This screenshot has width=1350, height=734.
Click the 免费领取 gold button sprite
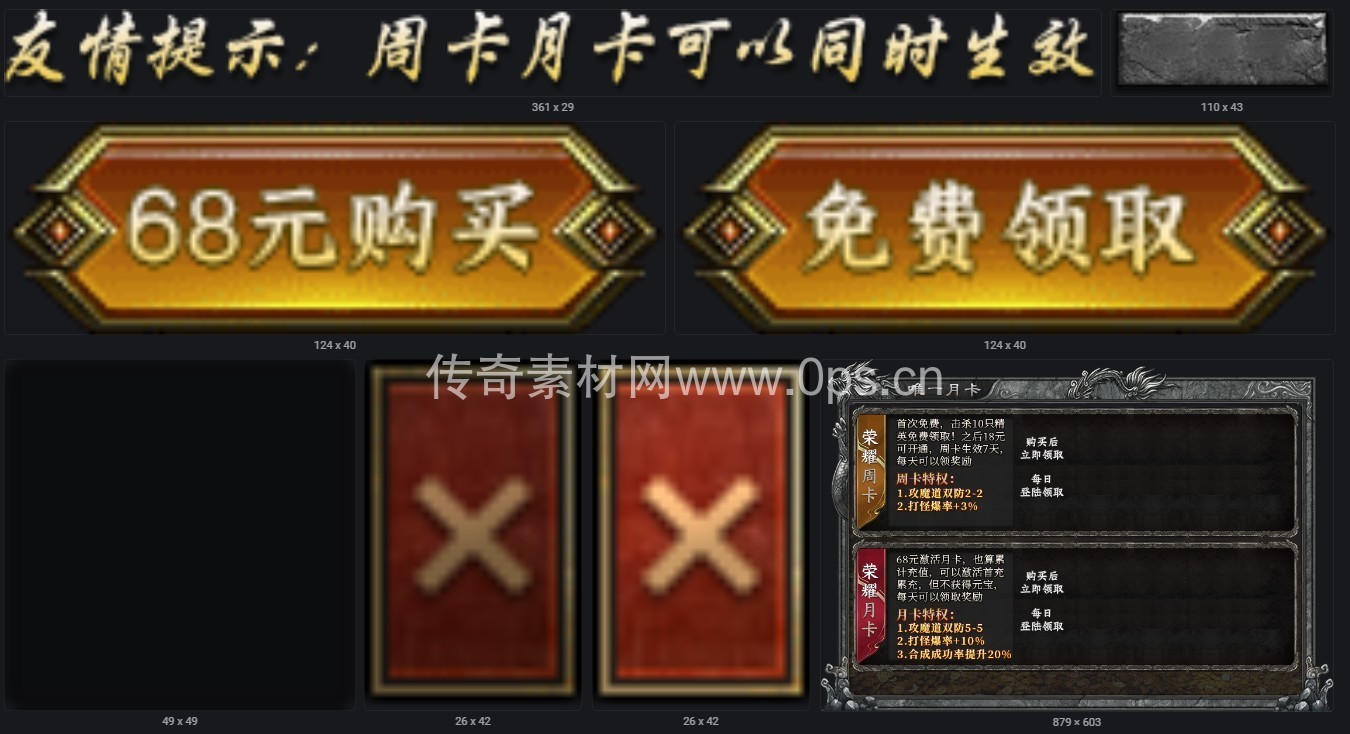tap(1004, 228)
